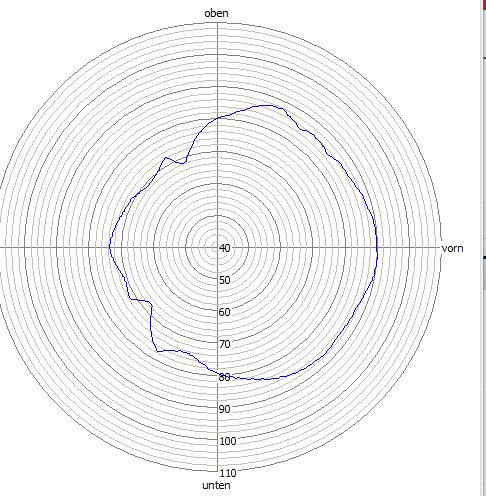The height and width of the screenshot is (496, 486).
Task: Click the 'vorn' label beside the polar chart
Action: tap(452, 248)
